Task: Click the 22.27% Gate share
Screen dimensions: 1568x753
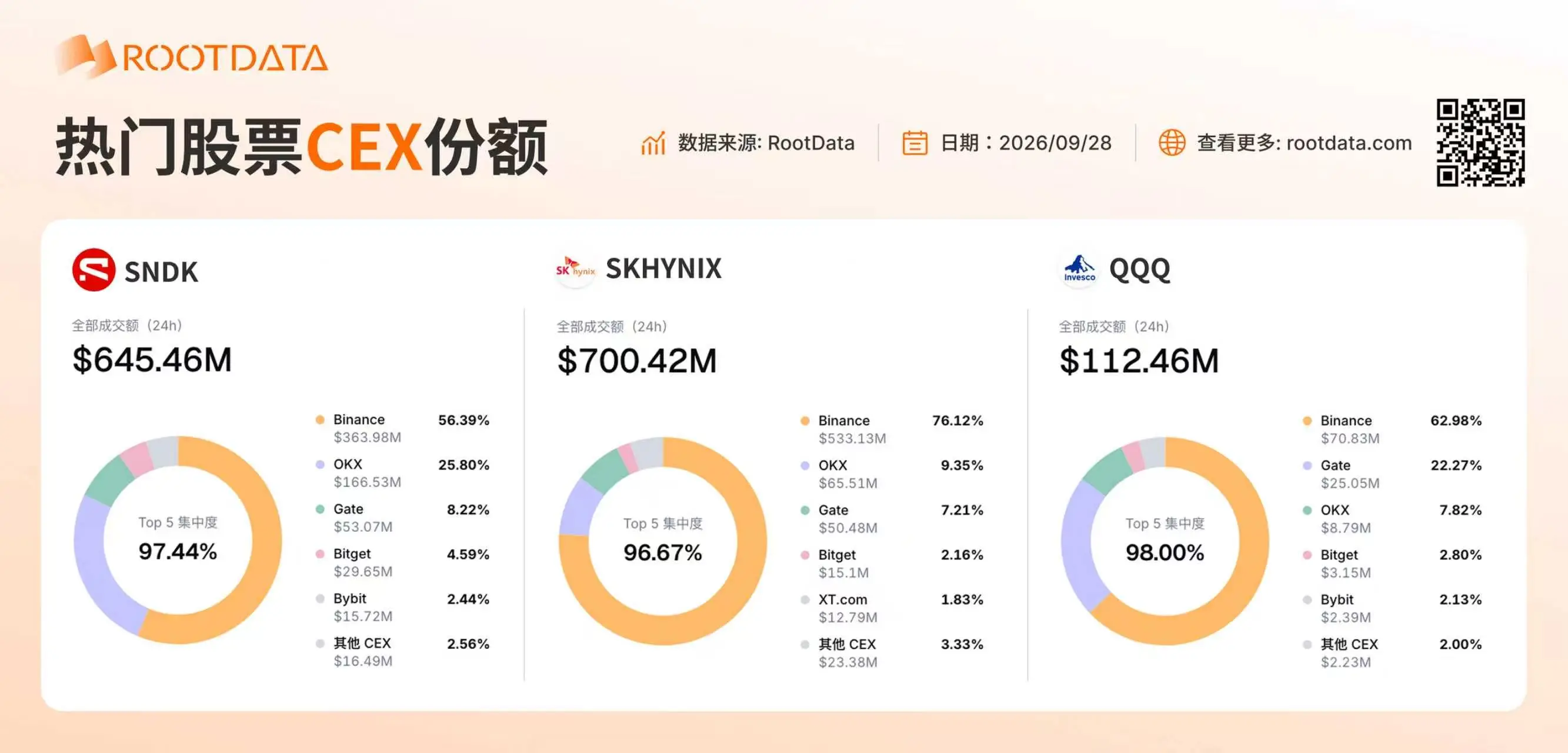Action: pyautogui.click(x=1456, y=466)
